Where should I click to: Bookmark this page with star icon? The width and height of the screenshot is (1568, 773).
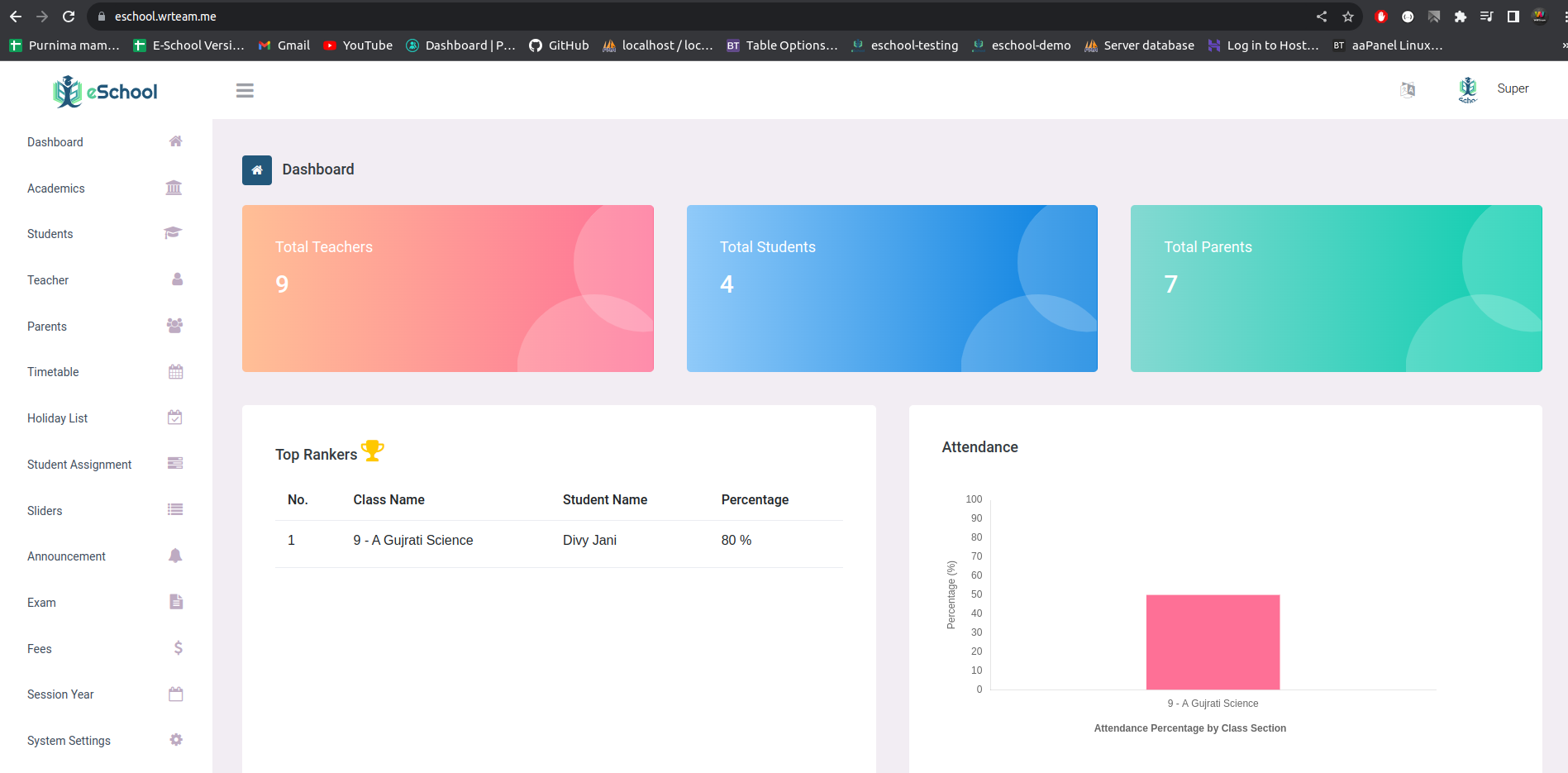click(x=1348, y=17)
